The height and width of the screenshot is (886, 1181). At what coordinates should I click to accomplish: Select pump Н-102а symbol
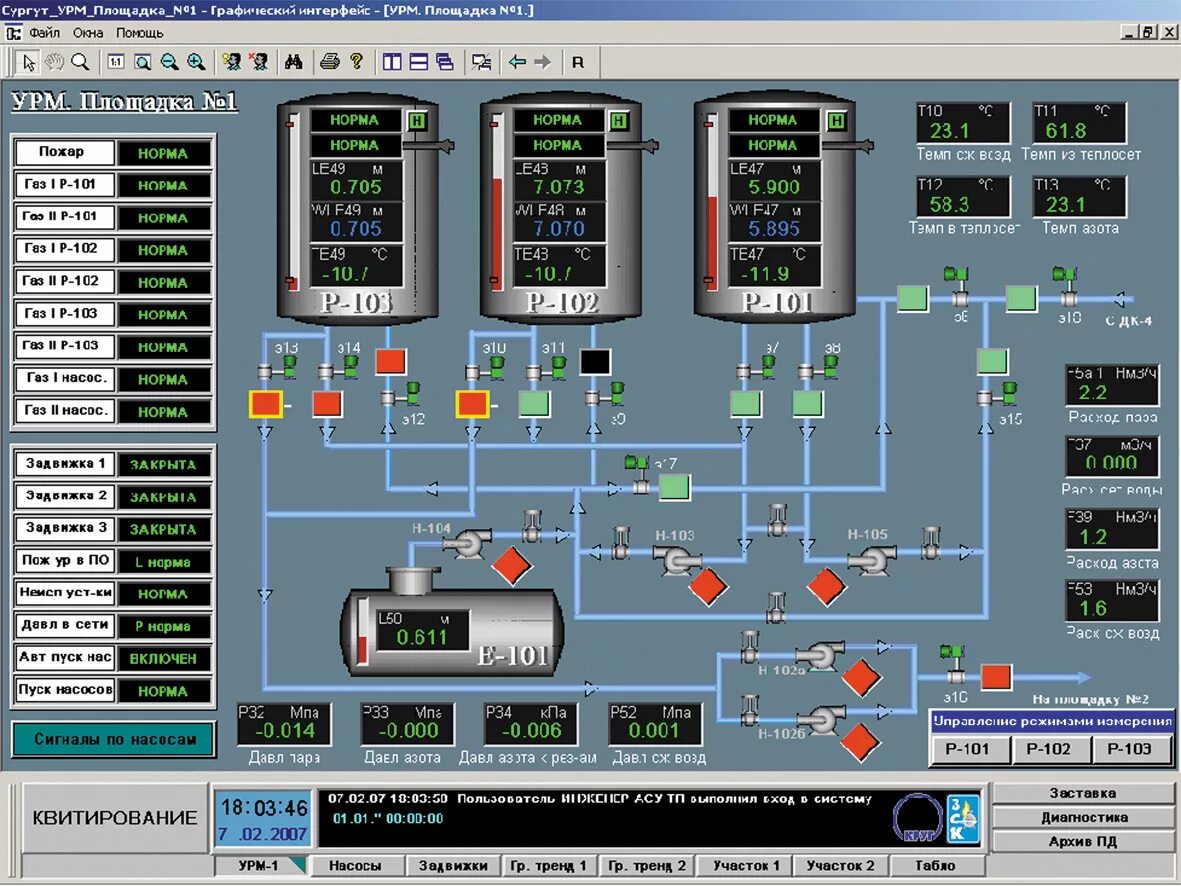[x=820, y=656]
